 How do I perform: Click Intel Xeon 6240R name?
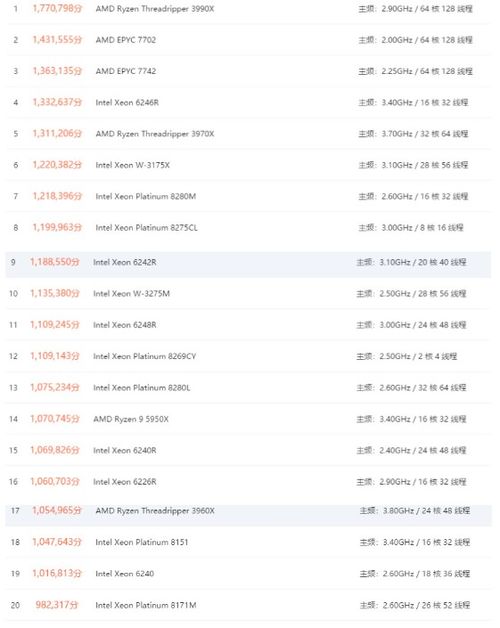point(125,450)
